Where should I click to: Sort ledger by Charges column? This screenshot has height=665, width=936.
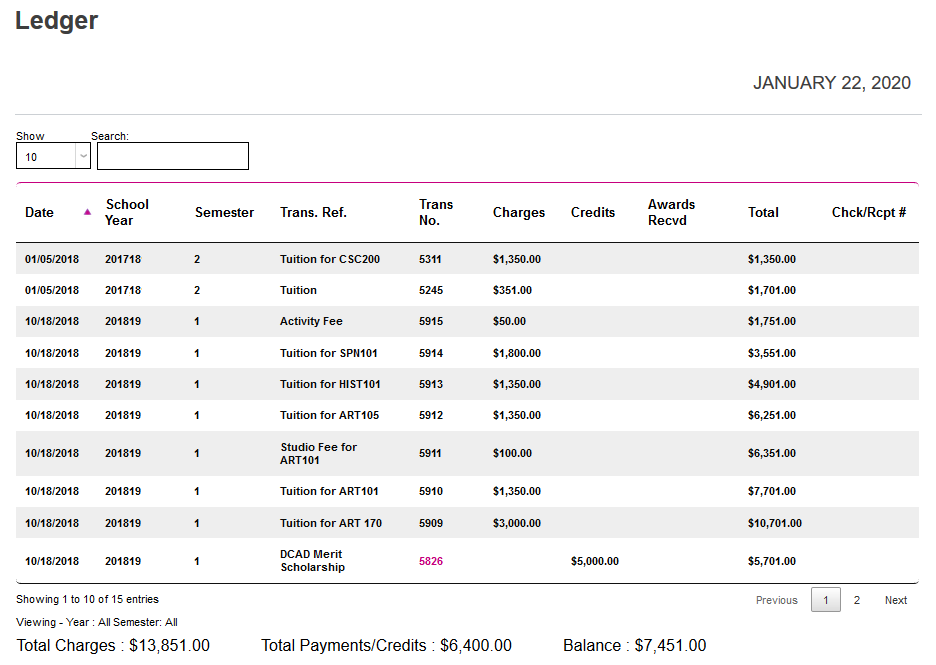coord(518,212)
